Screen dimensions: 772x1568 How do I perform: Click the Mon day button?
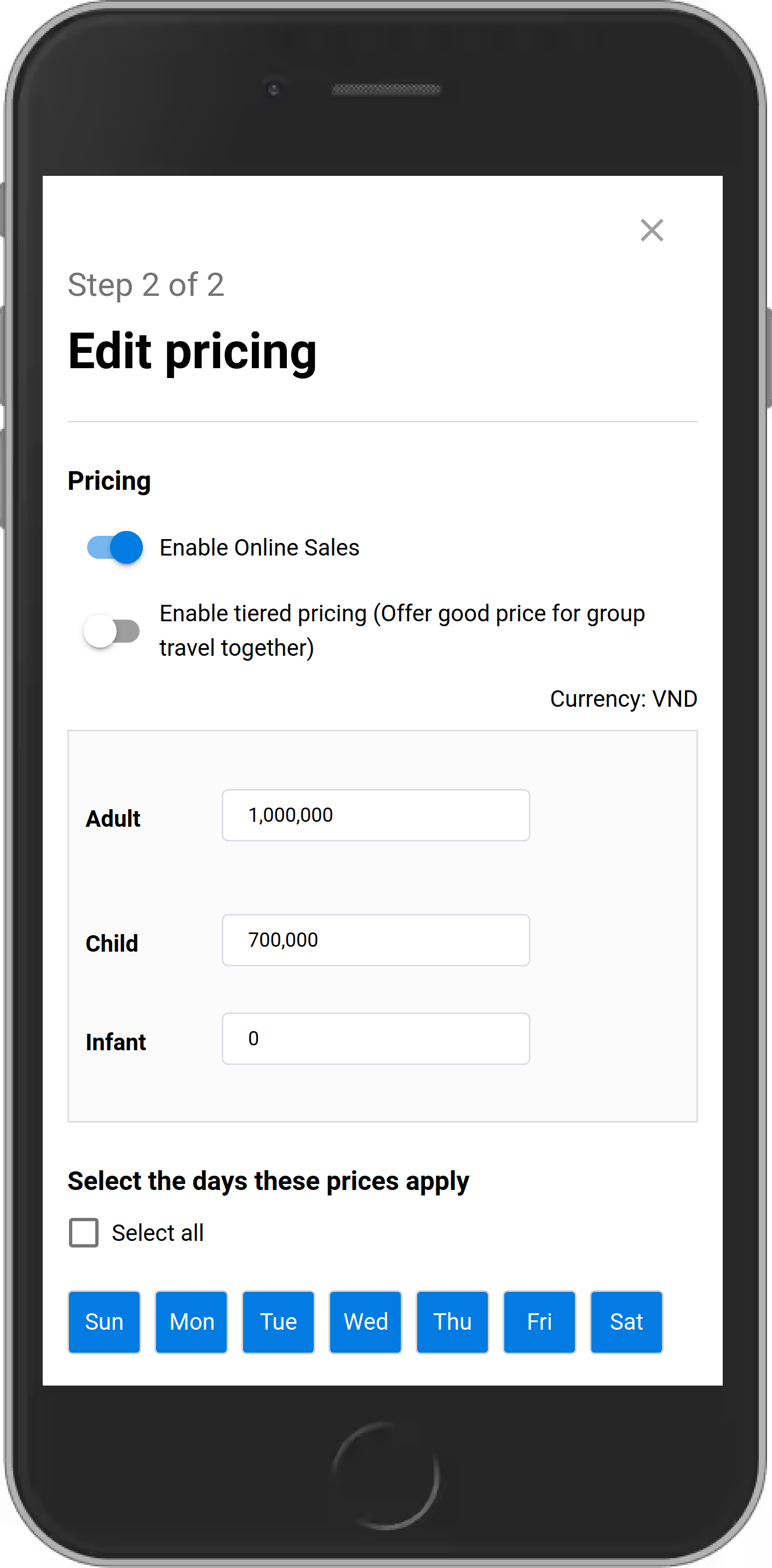click(191, 1321)
